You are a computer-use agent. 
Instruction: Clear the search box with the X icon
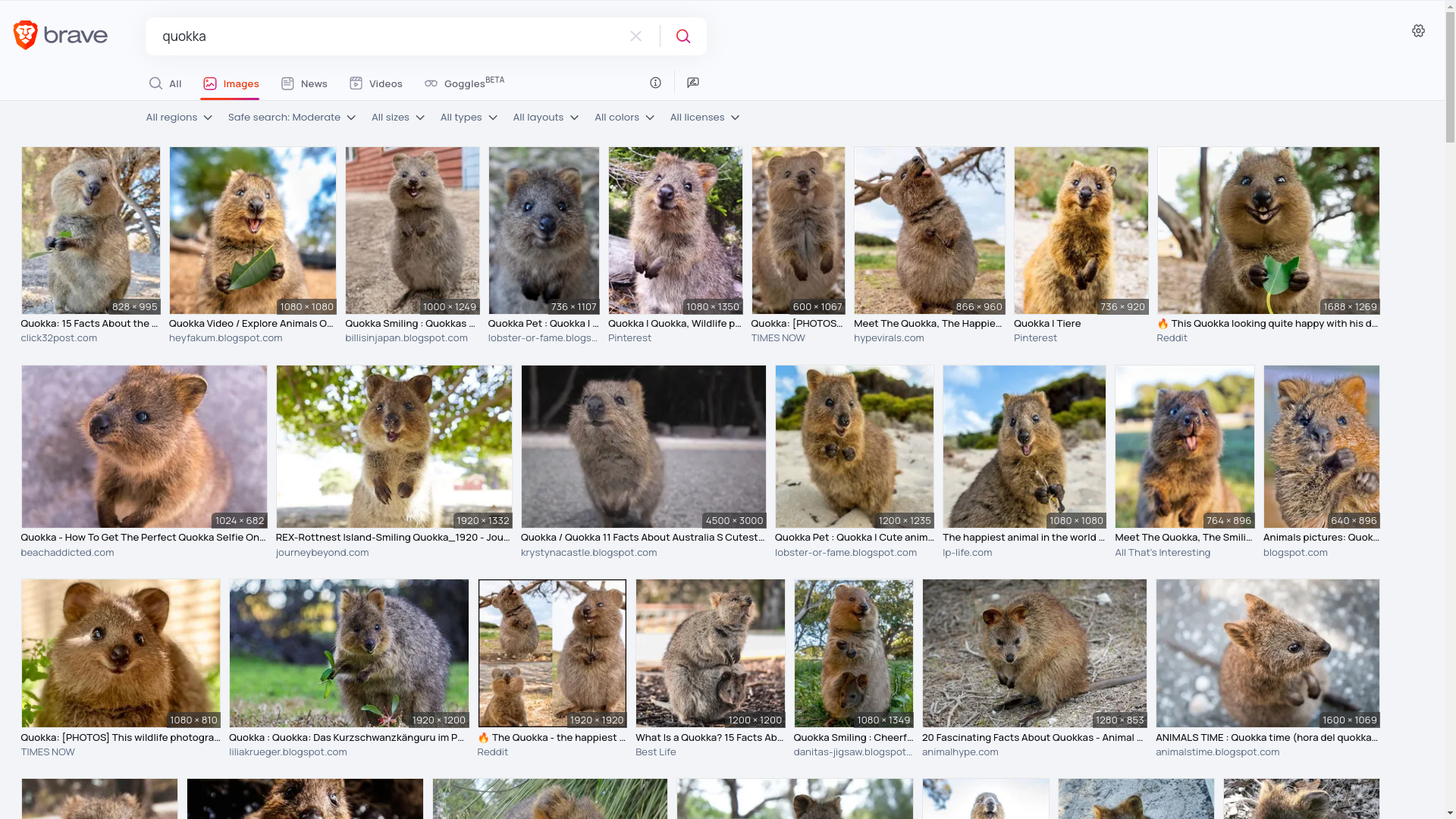pyautogui.click(x=635, y=36)
